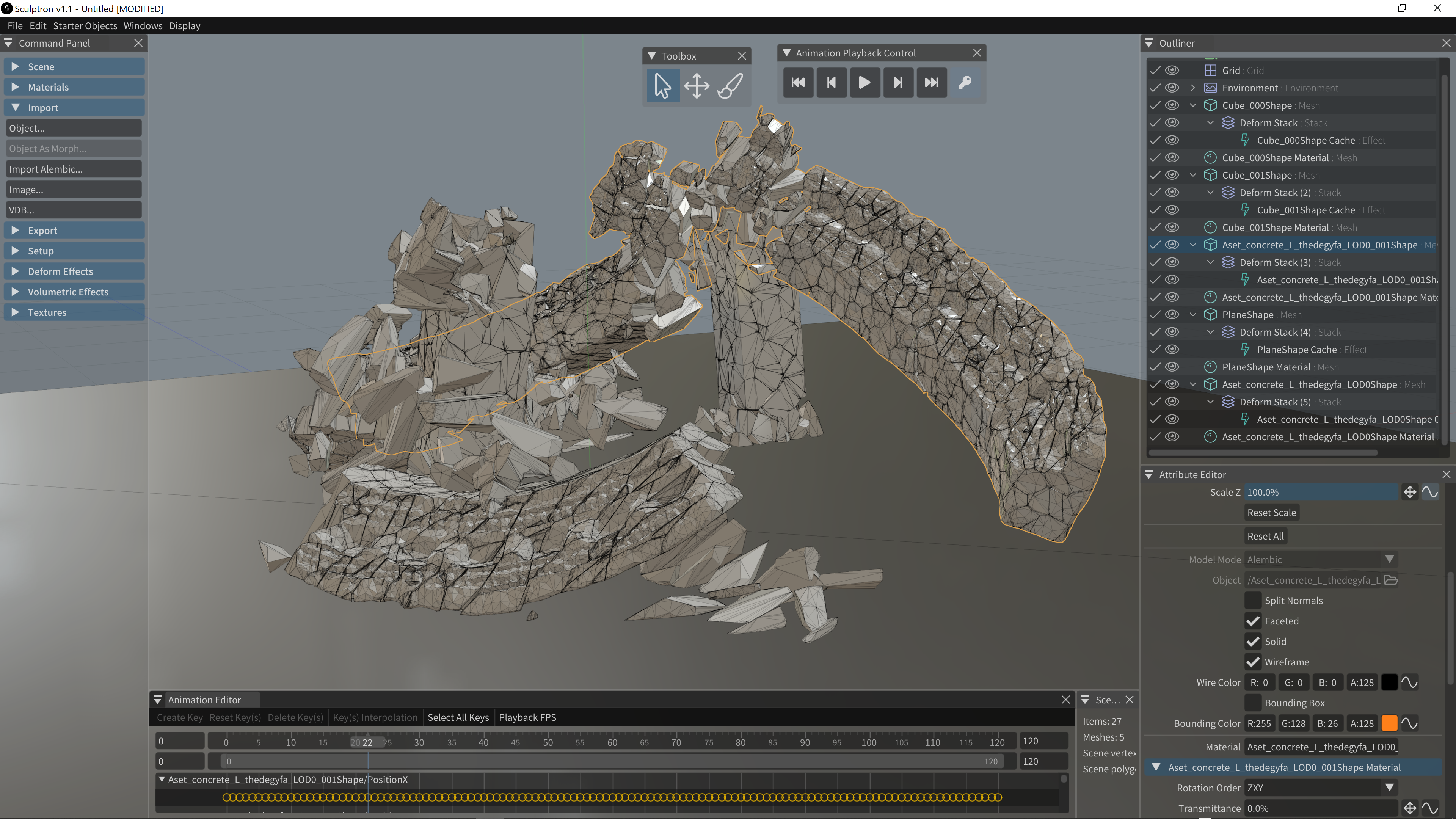Enable the Split Normals checkbox

point(1252,600)
